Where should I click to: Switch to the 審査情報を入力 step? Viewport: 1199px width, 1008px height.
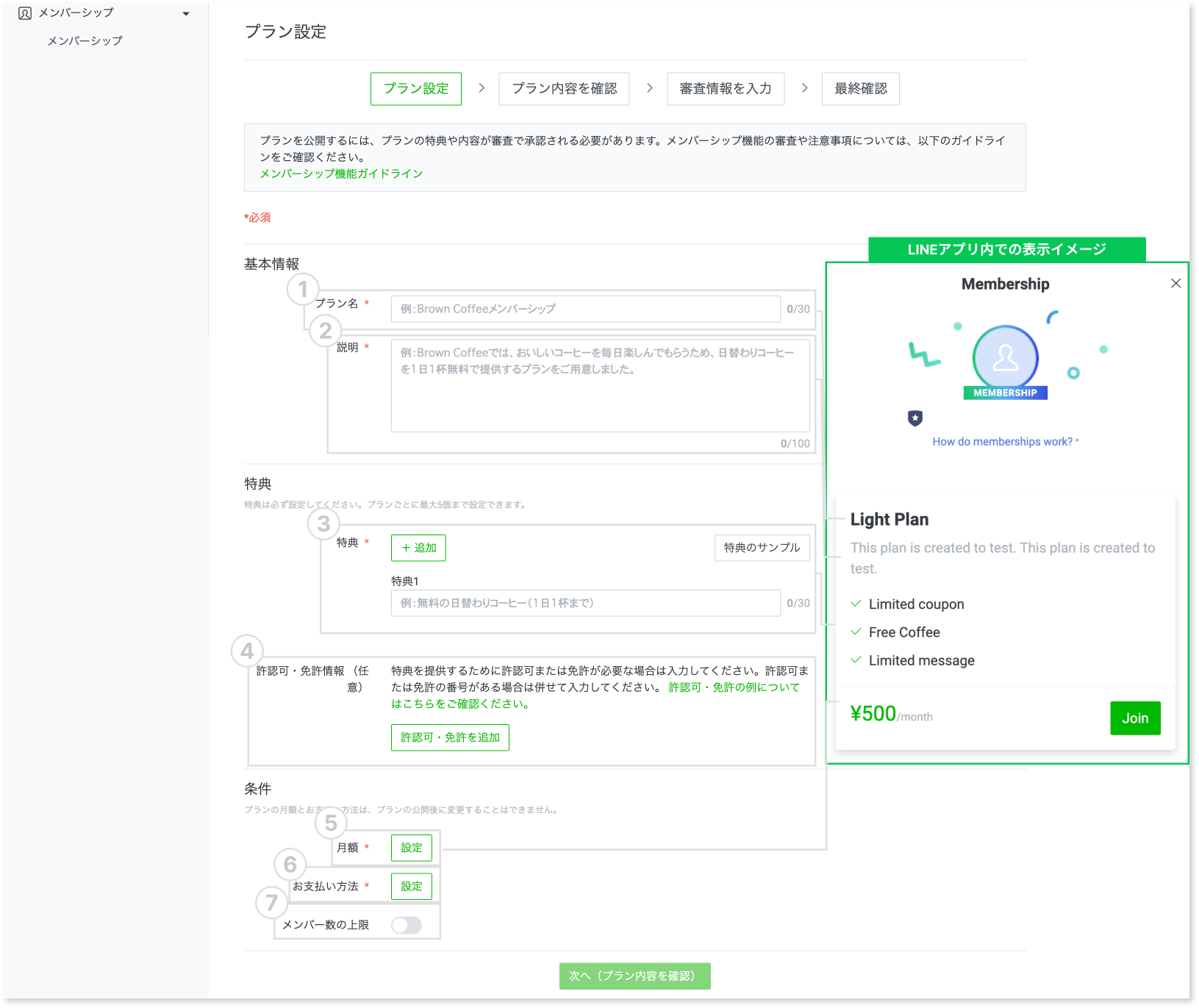[x=725, y=88]
